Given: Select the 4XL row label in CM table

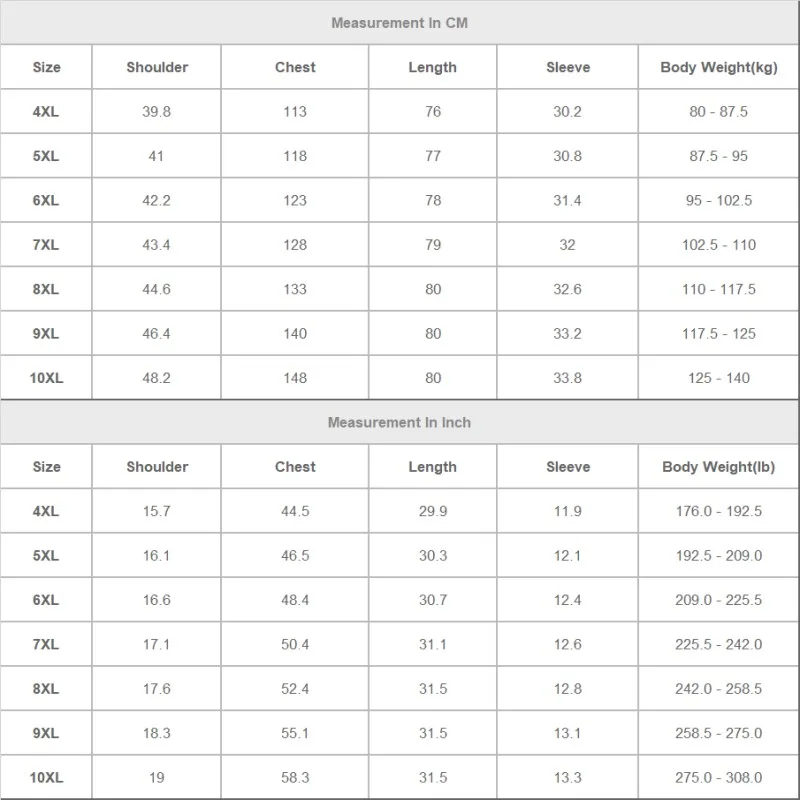Looking at the screenshot, I should pyautogui.click(x=46, y=112).
